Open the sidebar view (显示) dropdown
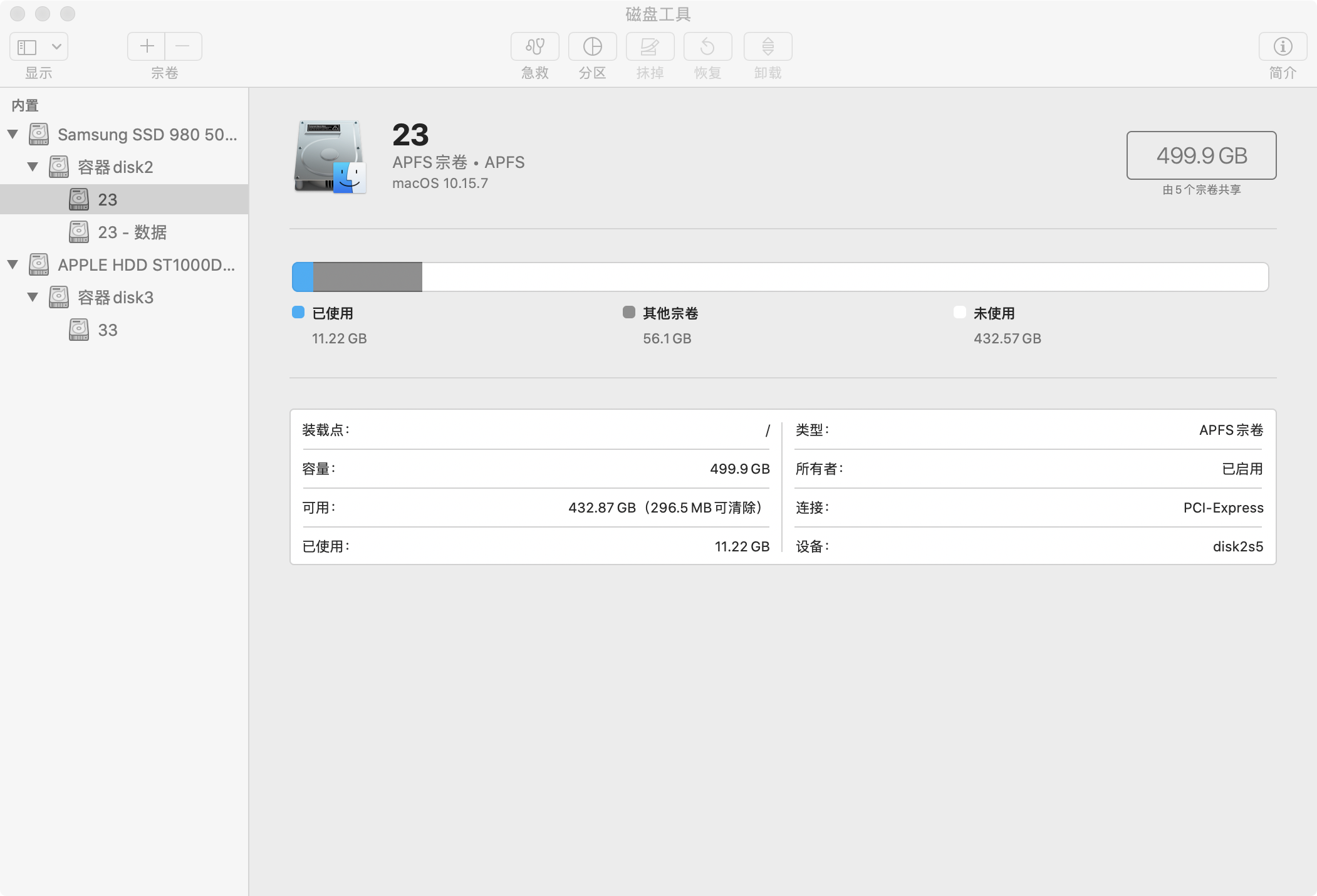The width and height of the screenshot is (1317, 896). coord(39,46)
